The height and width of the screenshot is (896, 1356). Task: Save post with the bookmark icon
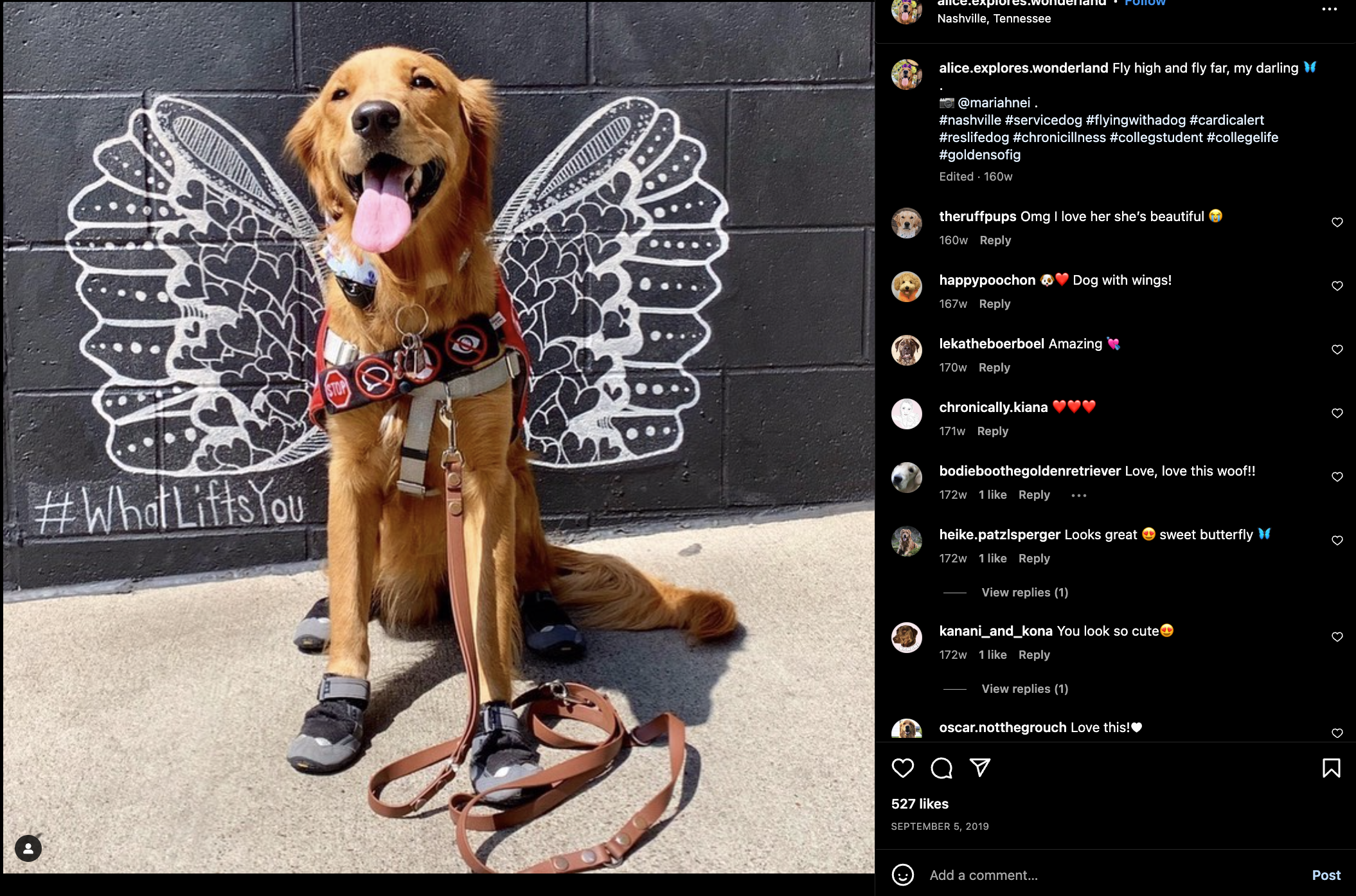(1331, 768)
